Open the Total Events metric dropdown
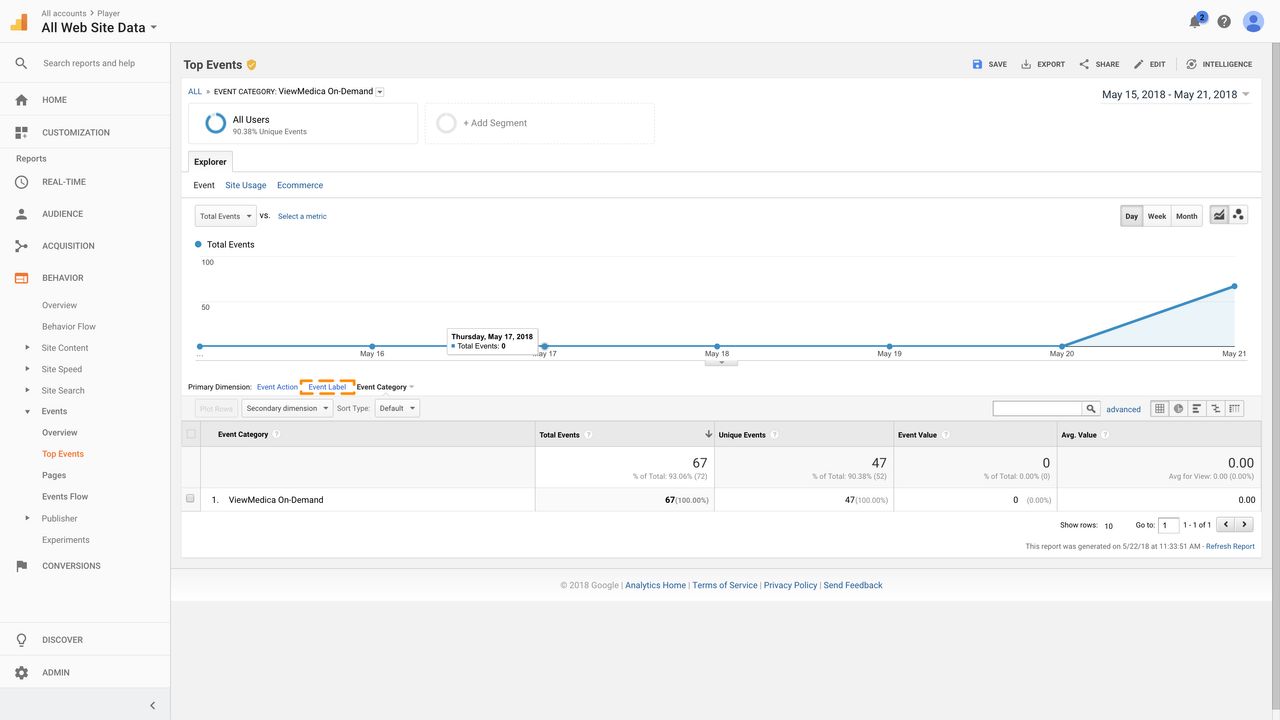 coord(225,216)
